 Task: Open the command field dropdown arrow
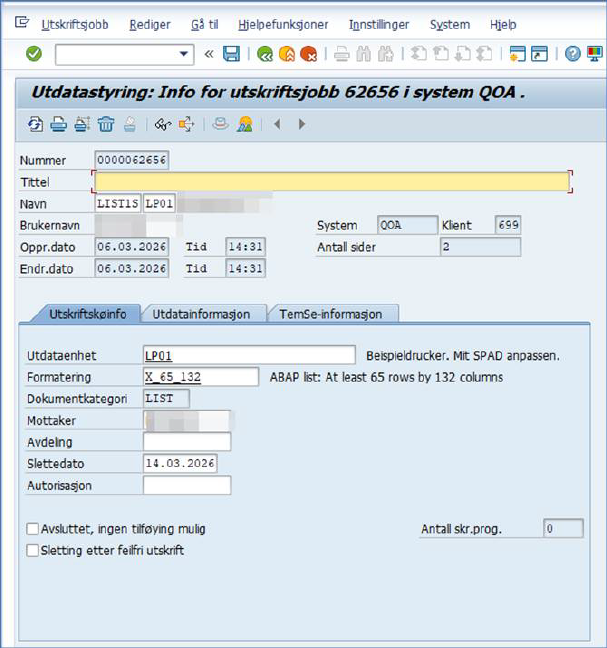tap(183, 54)
